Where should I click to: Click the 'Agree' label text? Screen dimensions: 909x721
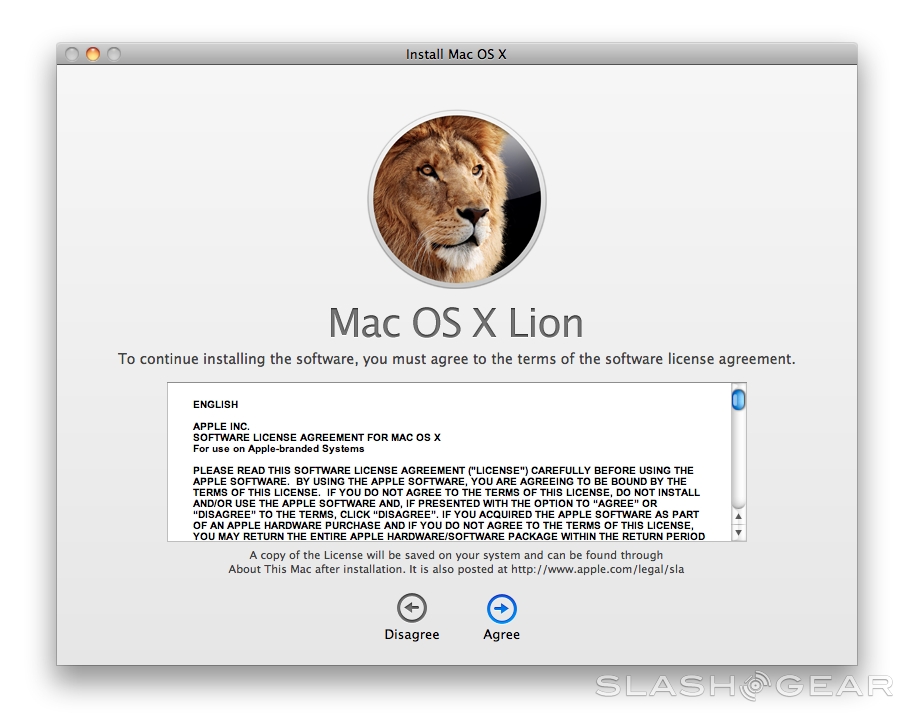coord(501,635)
